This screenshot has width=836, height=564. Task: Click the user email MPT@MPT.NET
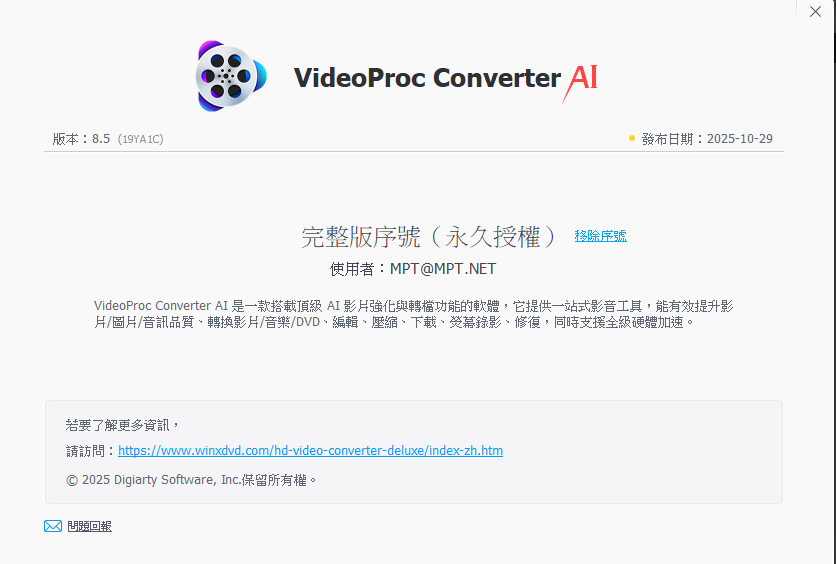pyautogui.click(x=443, y=269)
